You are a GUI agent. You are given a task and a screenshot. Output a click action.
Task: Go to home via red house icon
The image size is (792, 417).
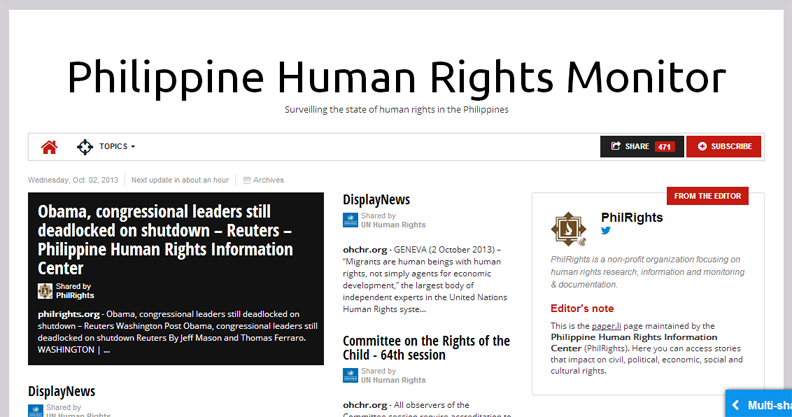[x=49, y=147]
